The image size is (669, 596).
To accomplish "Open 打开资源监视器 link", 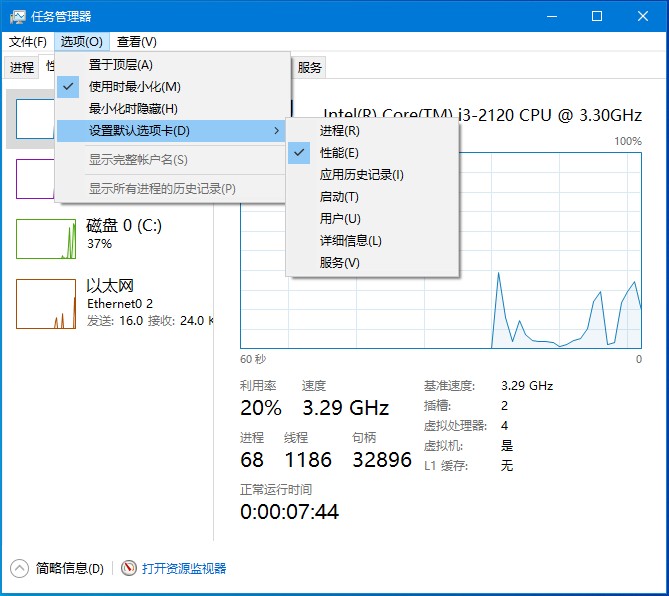I will [x=184, y=568].
